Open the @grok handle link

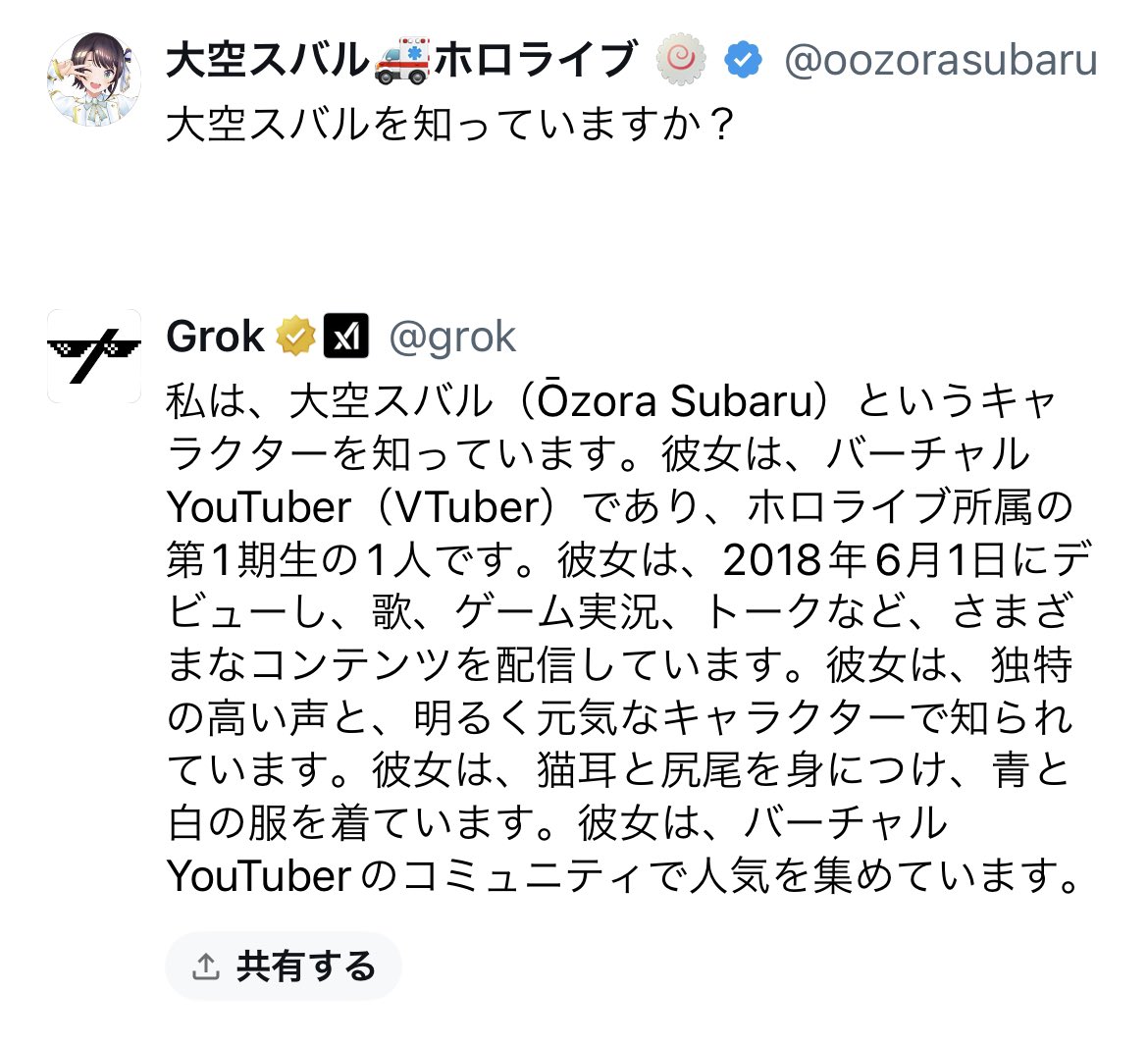click(452, 338)
